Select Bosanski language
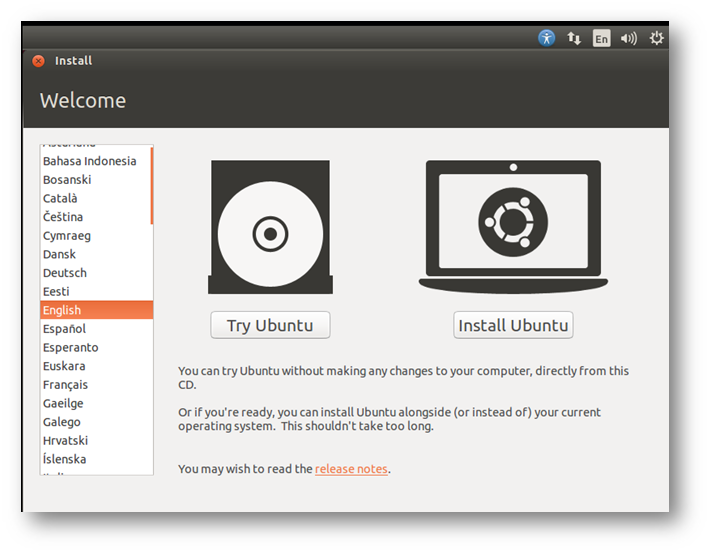 tap(96, 180)
